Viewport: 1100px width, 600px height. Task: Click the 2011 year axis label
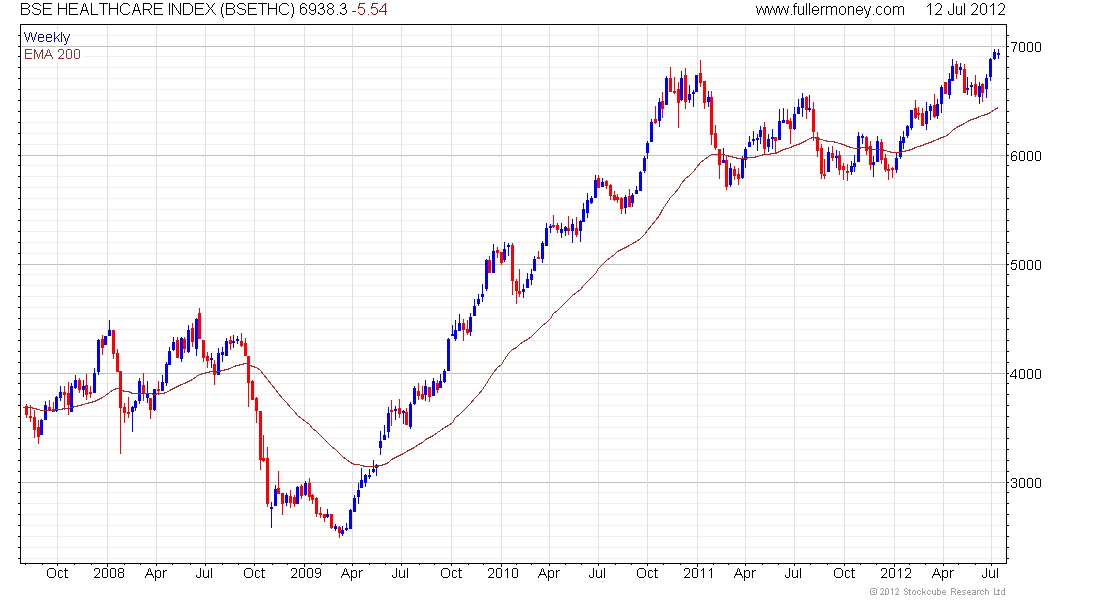(x=698, y=573)
